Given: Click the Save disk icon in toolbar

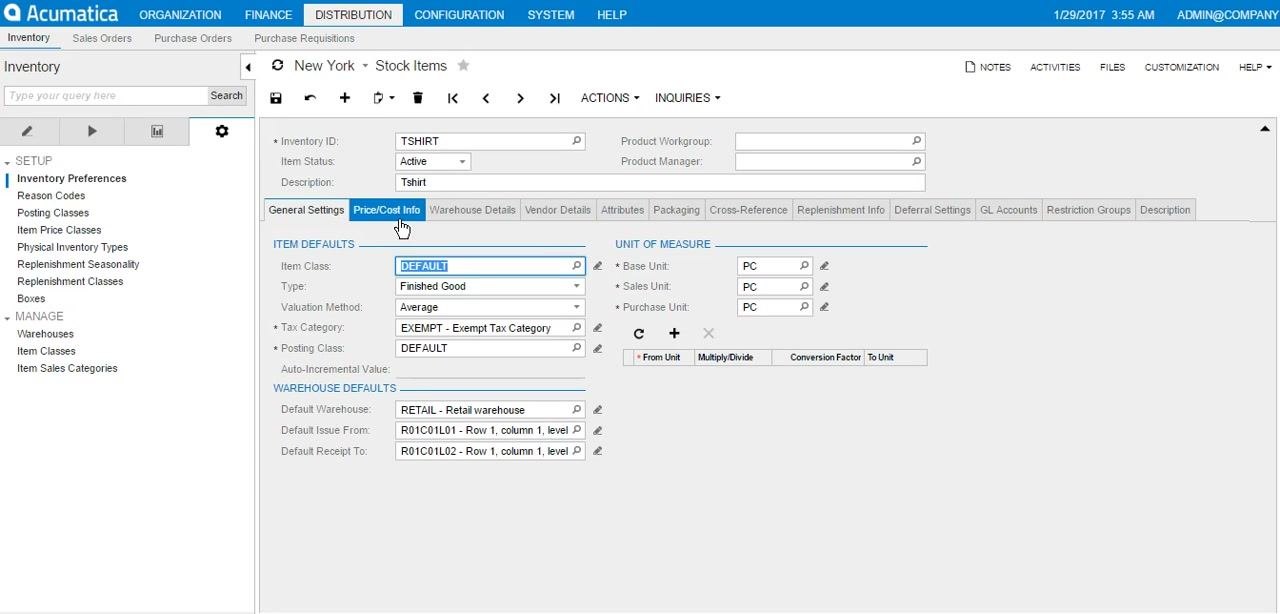Looking at the screenshot, I should pyautogui.click(x=276, y=98).
